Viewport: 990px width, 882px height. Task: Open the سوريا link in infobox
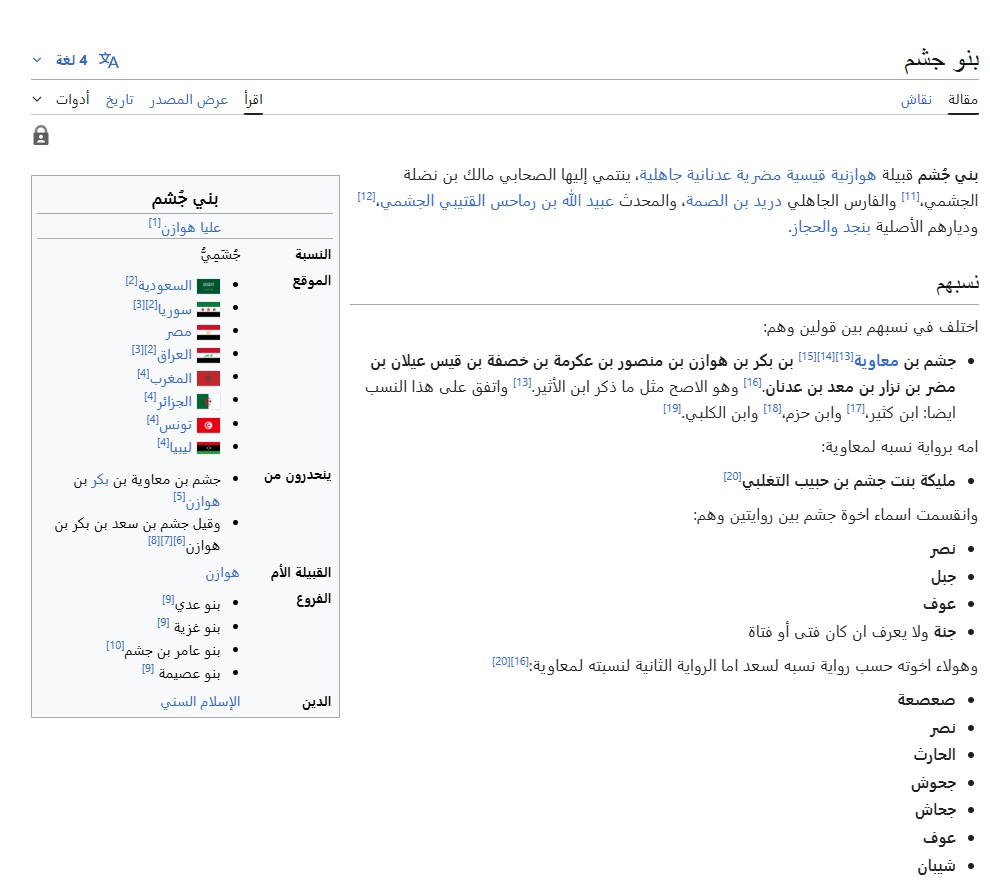(175, 309)
